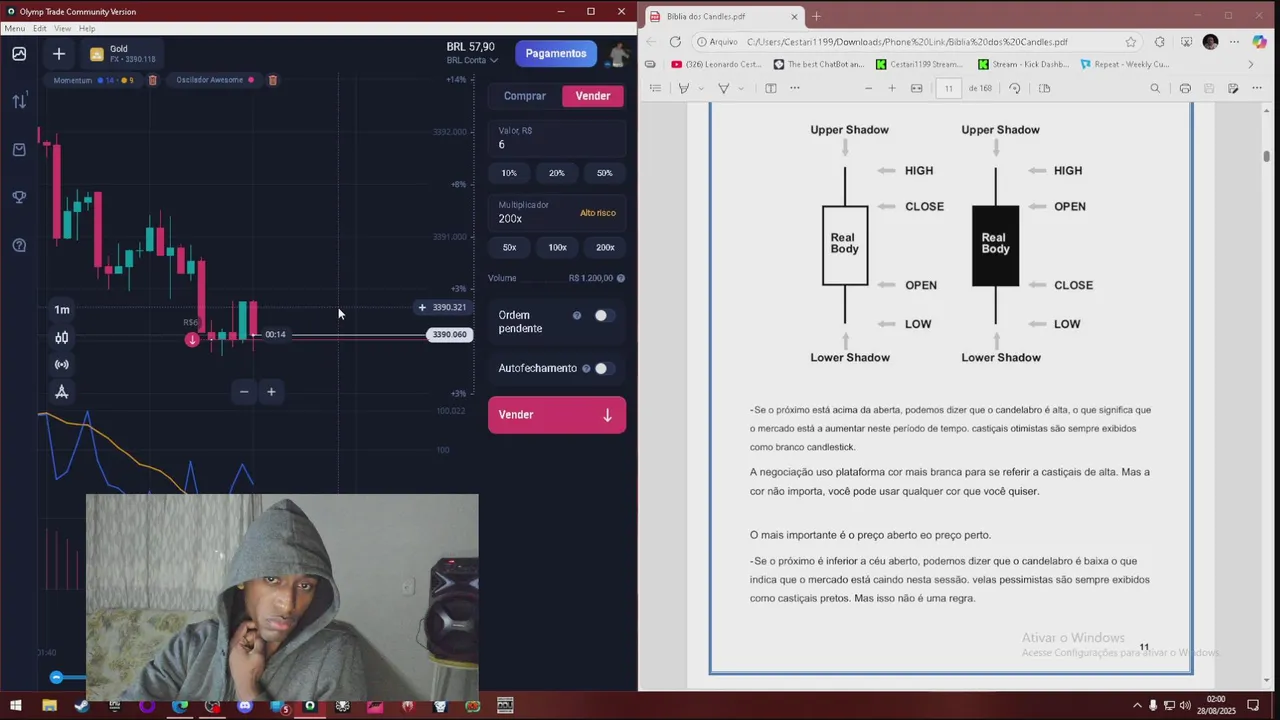Choose the 100x multiplier

[x=557, y=247]
